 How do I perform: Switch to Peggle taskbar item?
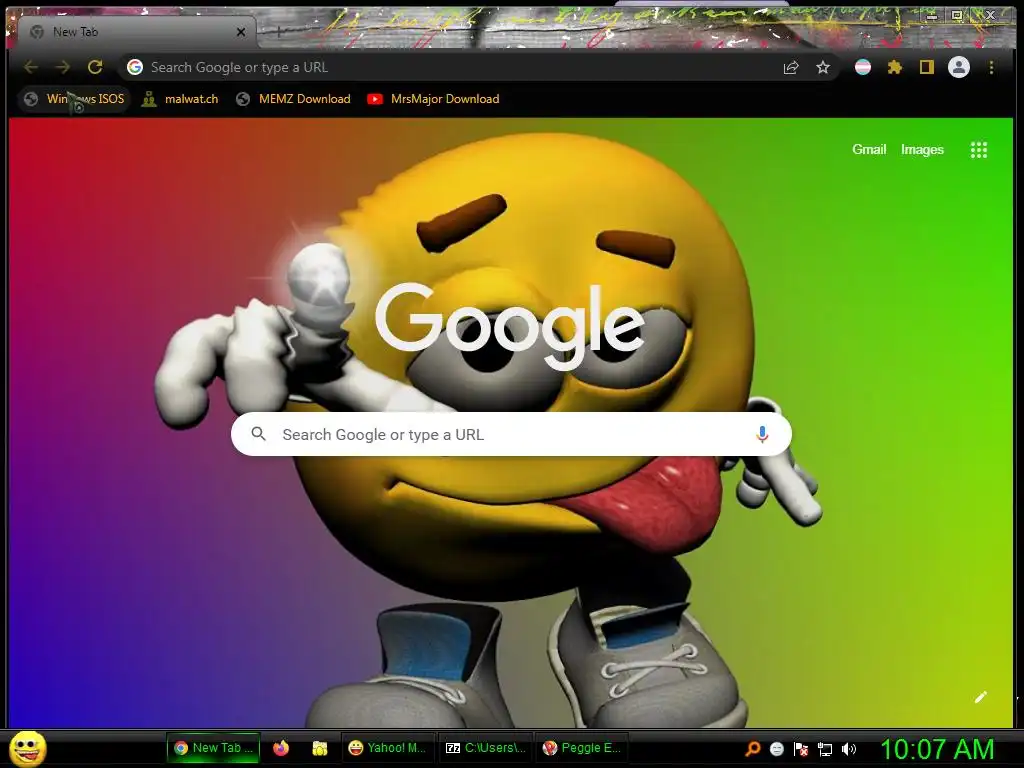(582, 748)
